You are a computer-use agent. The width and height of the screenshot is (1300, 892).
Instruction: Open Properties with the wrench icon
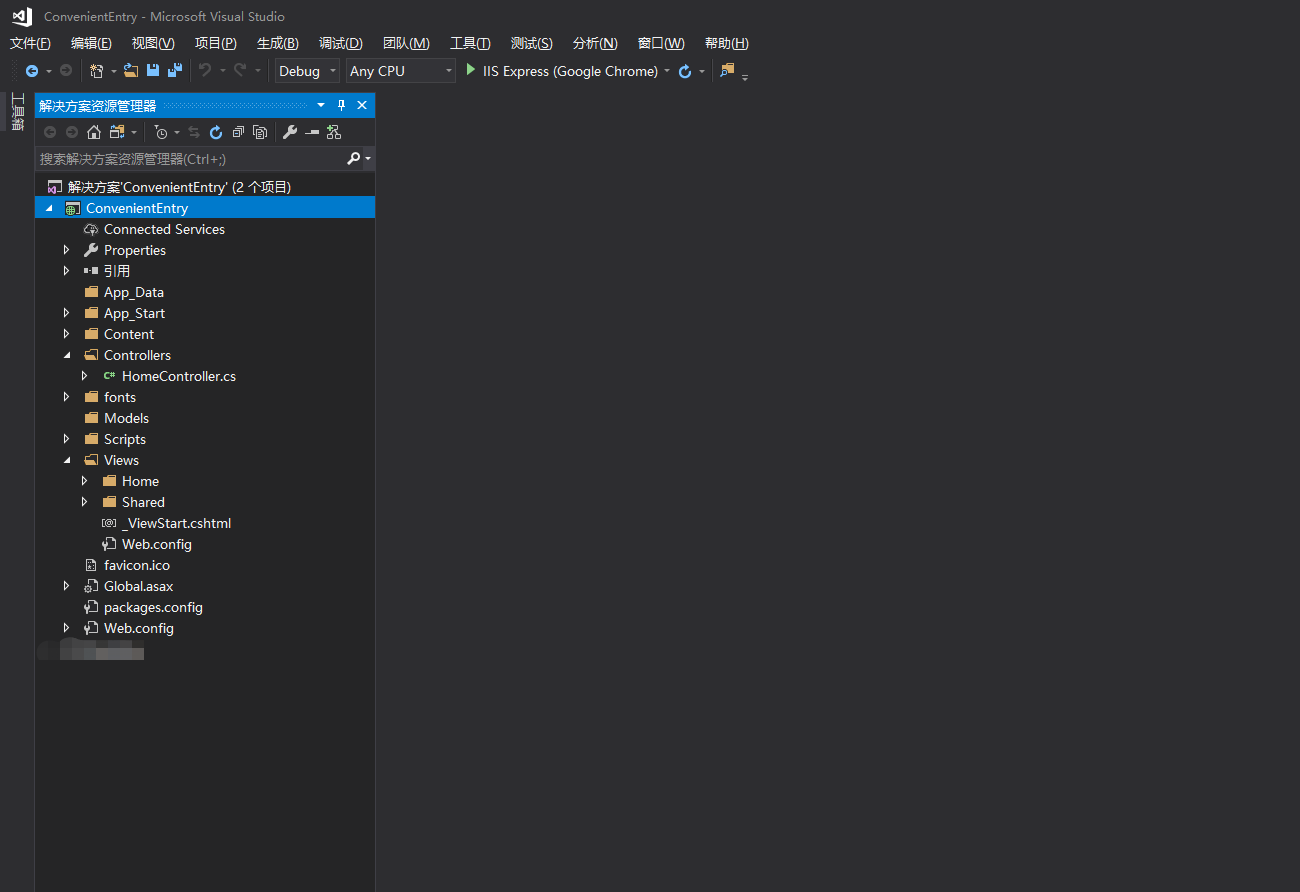pos(290,132)
